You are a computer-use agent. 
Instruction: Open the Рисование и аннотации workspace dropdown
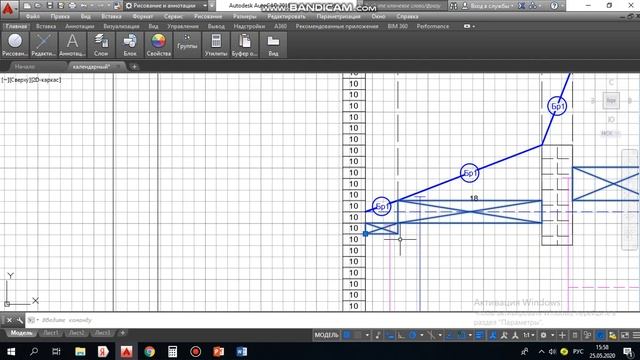coord(166,6)
